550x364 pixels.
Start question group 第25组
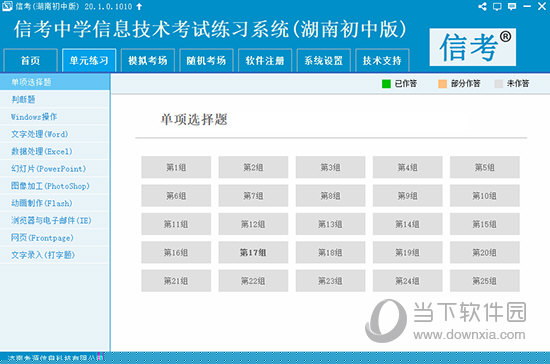coord(485,281)
